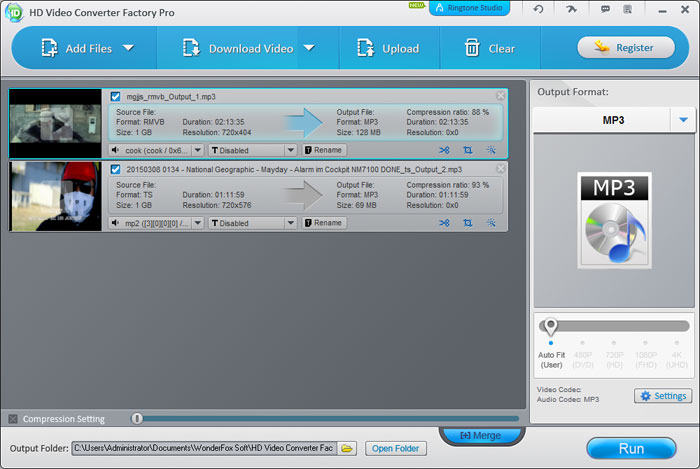Screen dimensions: 700x469
Task: Uncheck mgjs_rmvb_Output_1.mp3 file checkbox
Action: tap(115, 96)
